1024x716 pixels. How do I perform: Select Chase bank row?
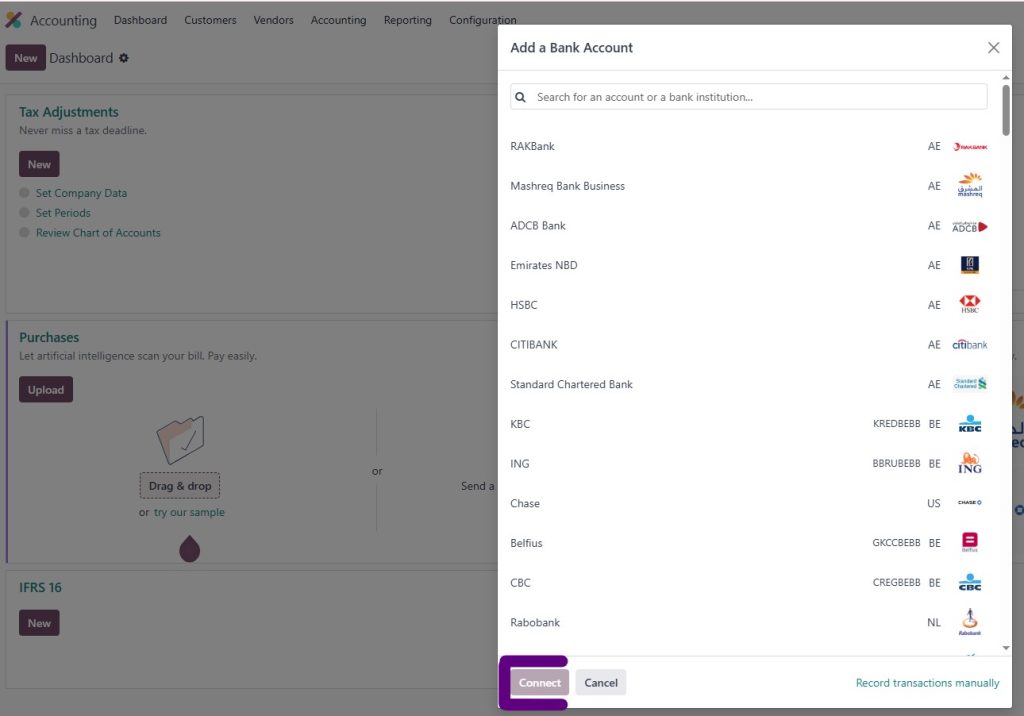click(x=748, y=503)
